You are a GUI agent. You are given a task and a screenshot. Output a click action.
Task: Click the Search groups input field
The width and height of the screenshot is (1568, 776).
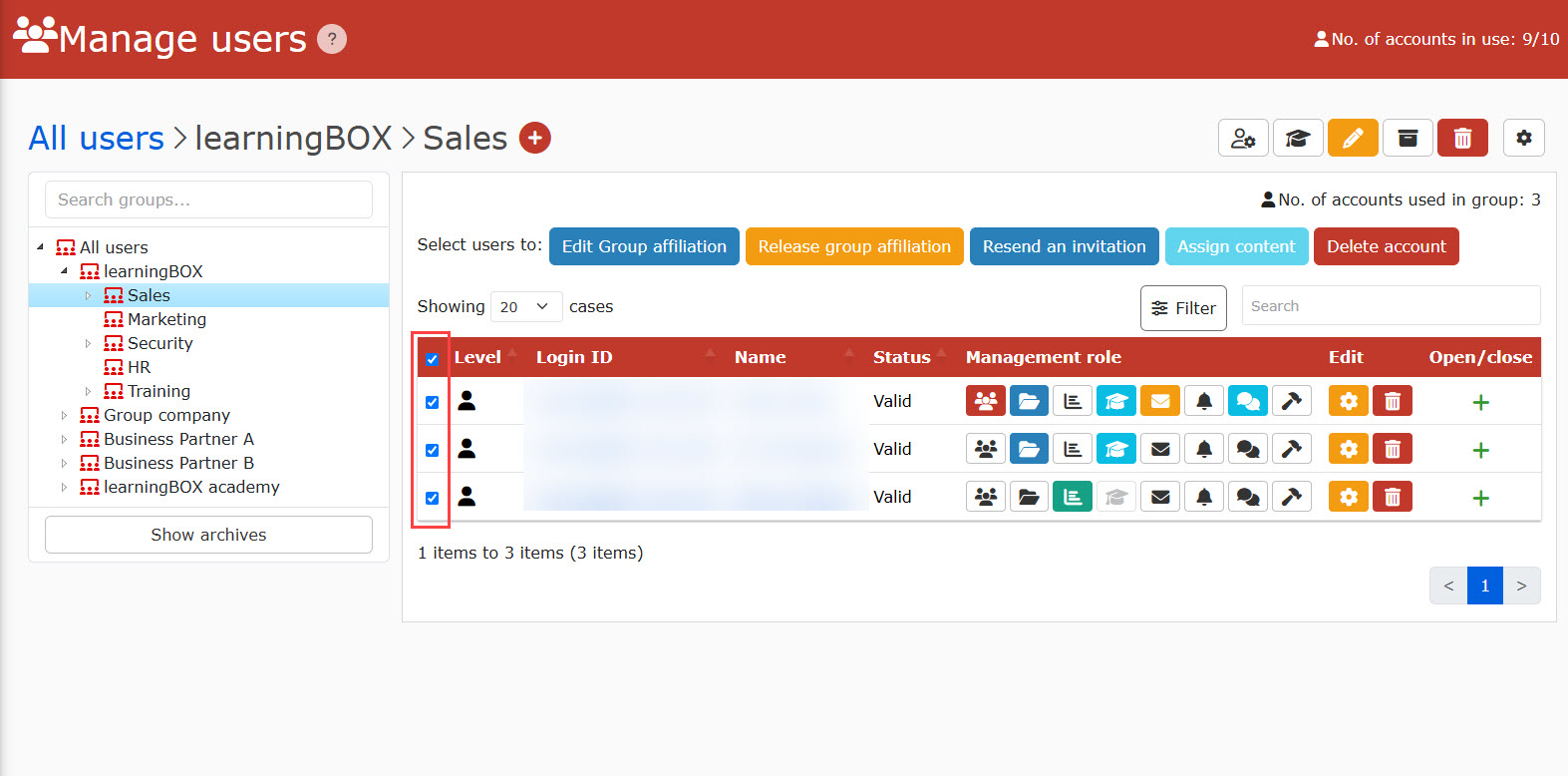click(x=208, y=199)
